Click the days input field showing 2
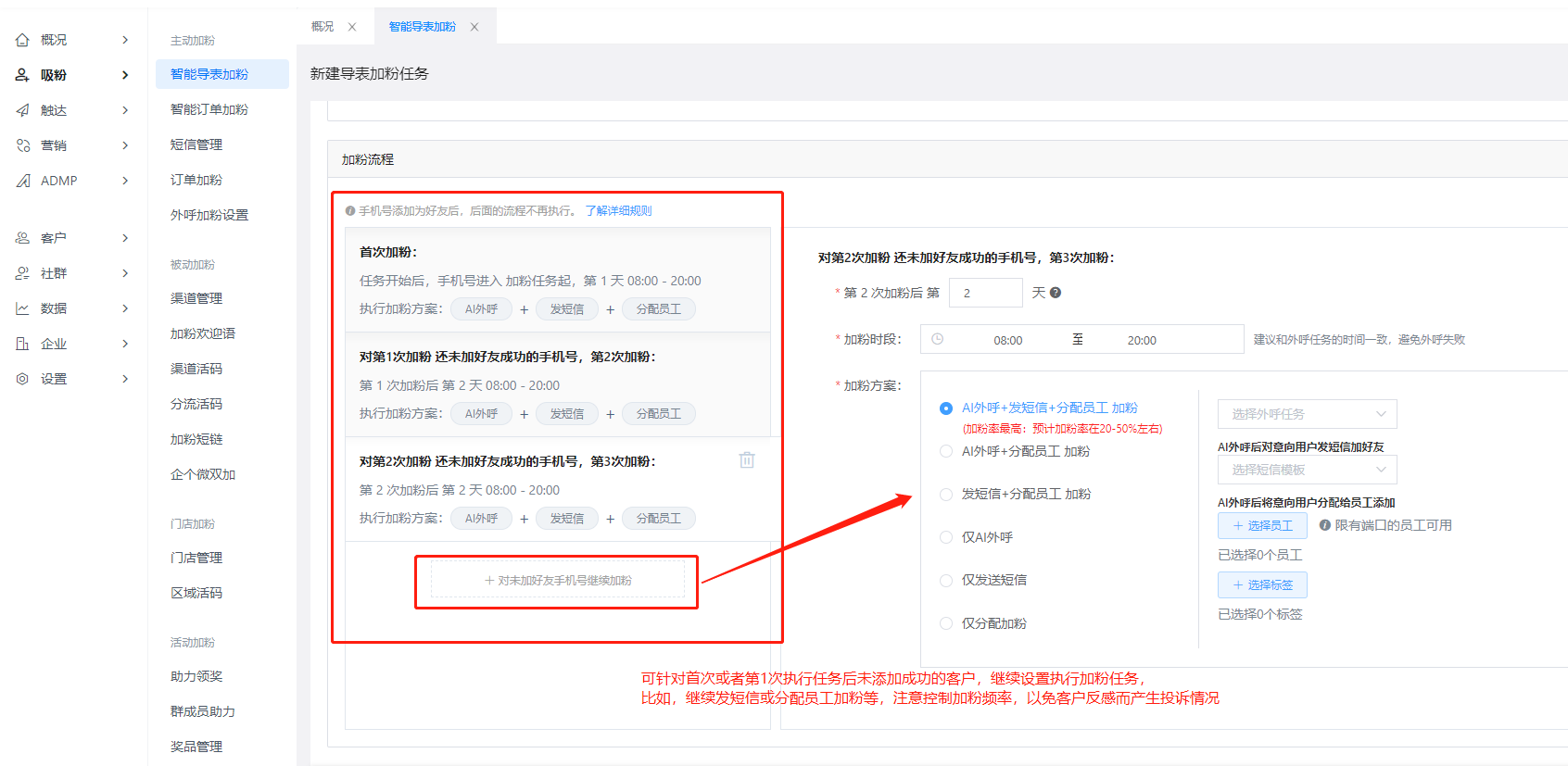1568x766 pixels. (x=986, y=293)
